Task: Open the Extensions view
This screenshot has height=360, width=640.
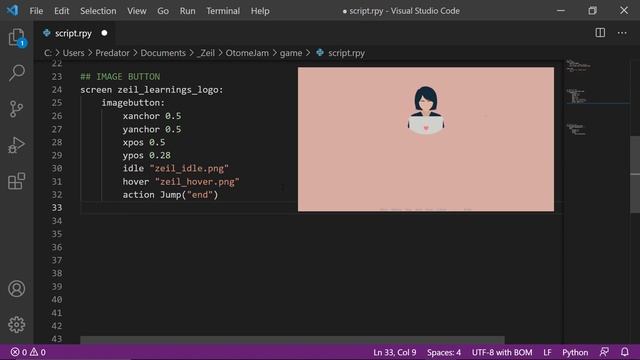Action: [x=17, y=181]
